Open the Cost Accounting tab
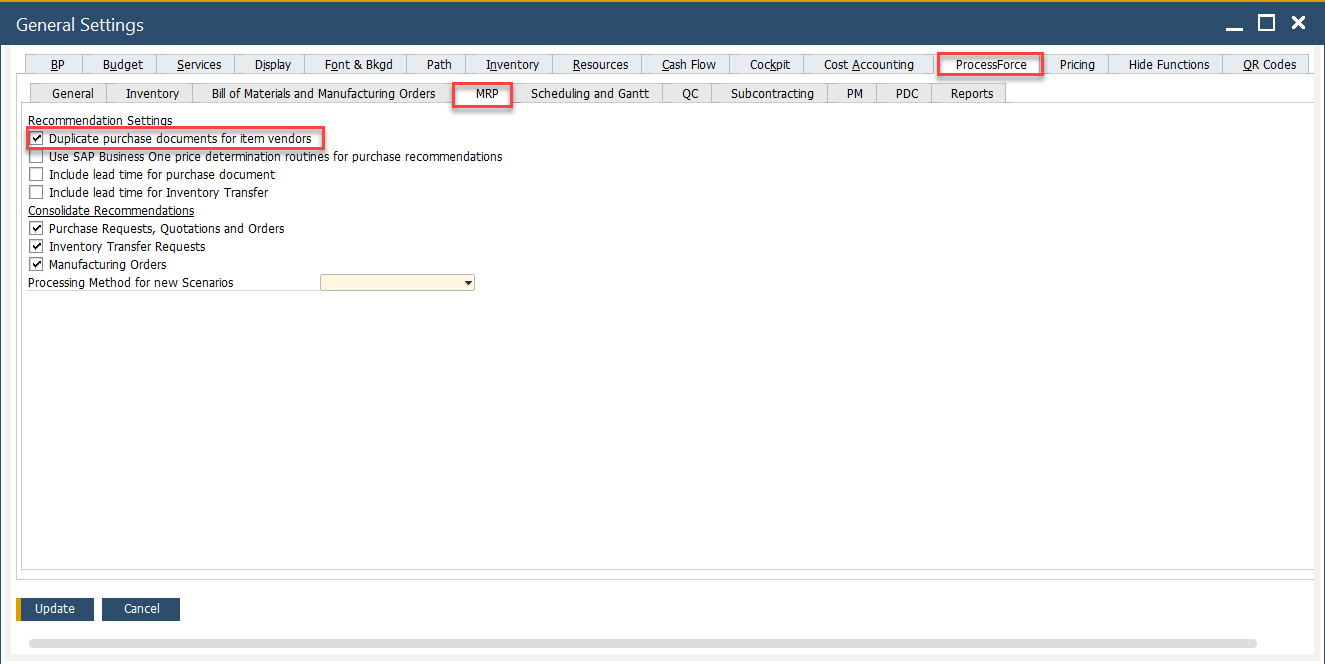The image size is (1325, 664). (868, 65)
